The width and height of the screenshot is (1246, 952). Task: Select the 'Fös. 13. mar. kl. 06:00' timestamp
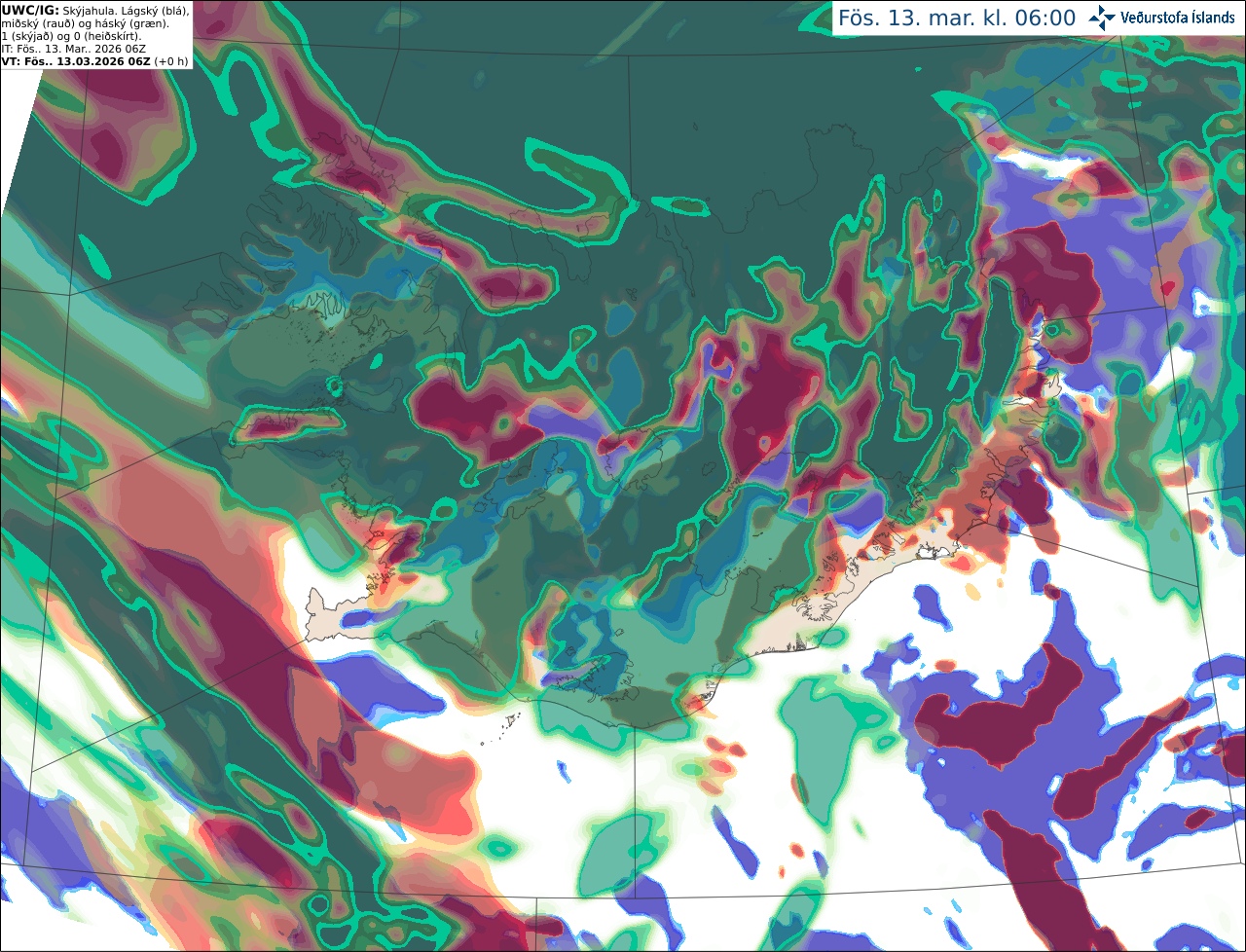coord(957,18)
